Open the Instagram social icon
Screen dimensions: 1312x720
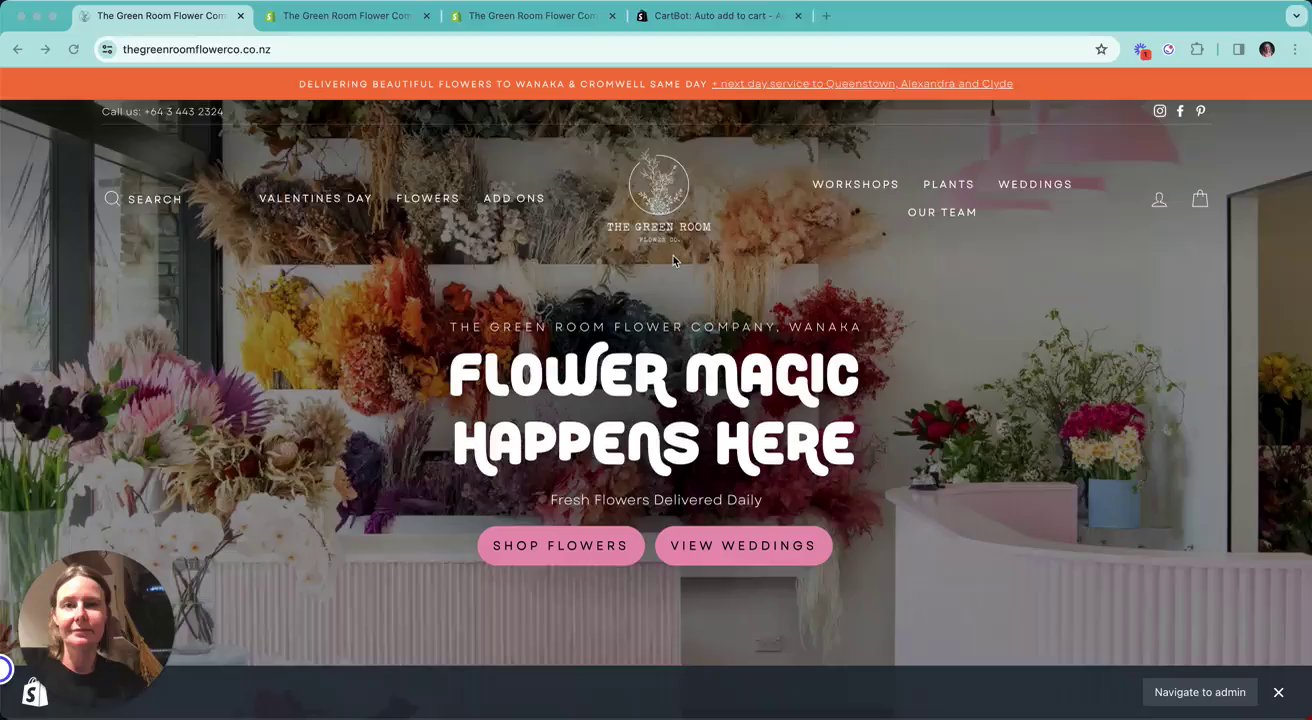(x=1160, y=111)
